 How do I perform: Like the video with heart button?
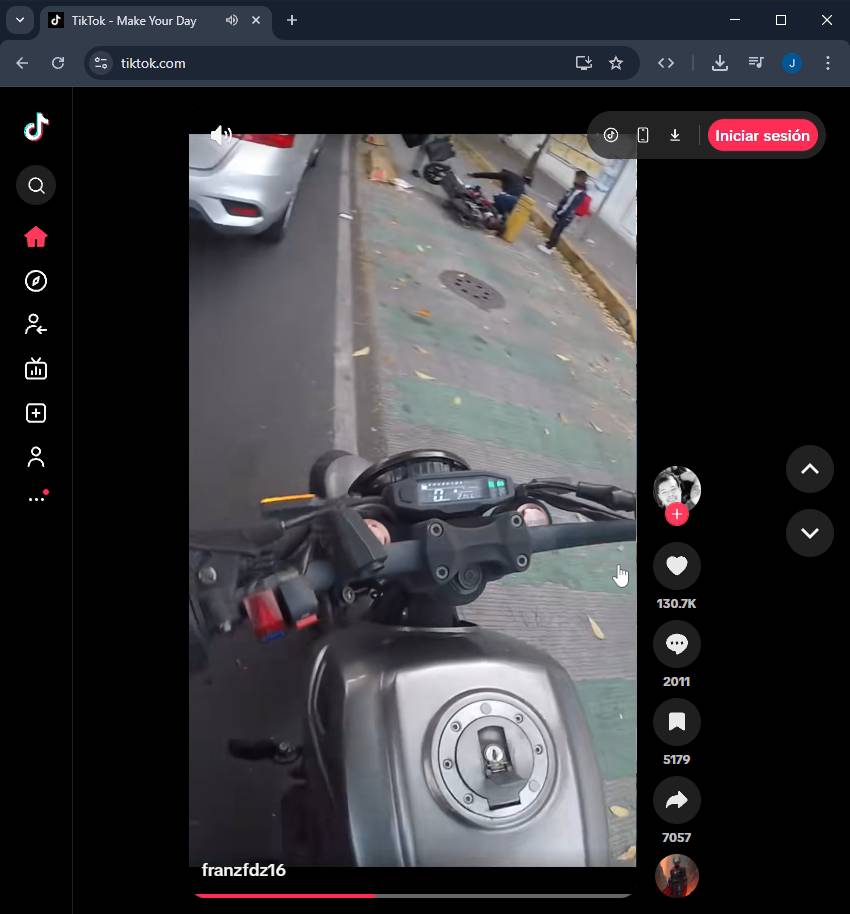point(677,566)
